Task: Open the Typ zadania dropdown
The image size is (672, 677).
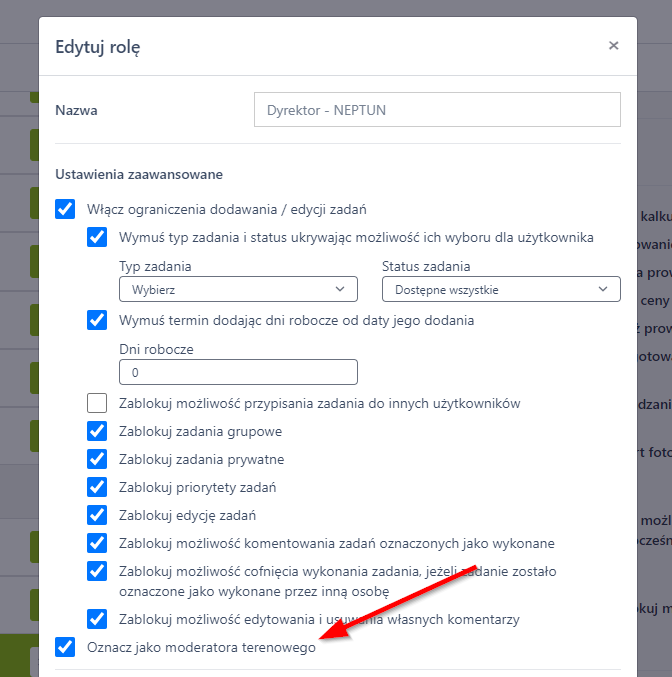Action: point(237,290)
